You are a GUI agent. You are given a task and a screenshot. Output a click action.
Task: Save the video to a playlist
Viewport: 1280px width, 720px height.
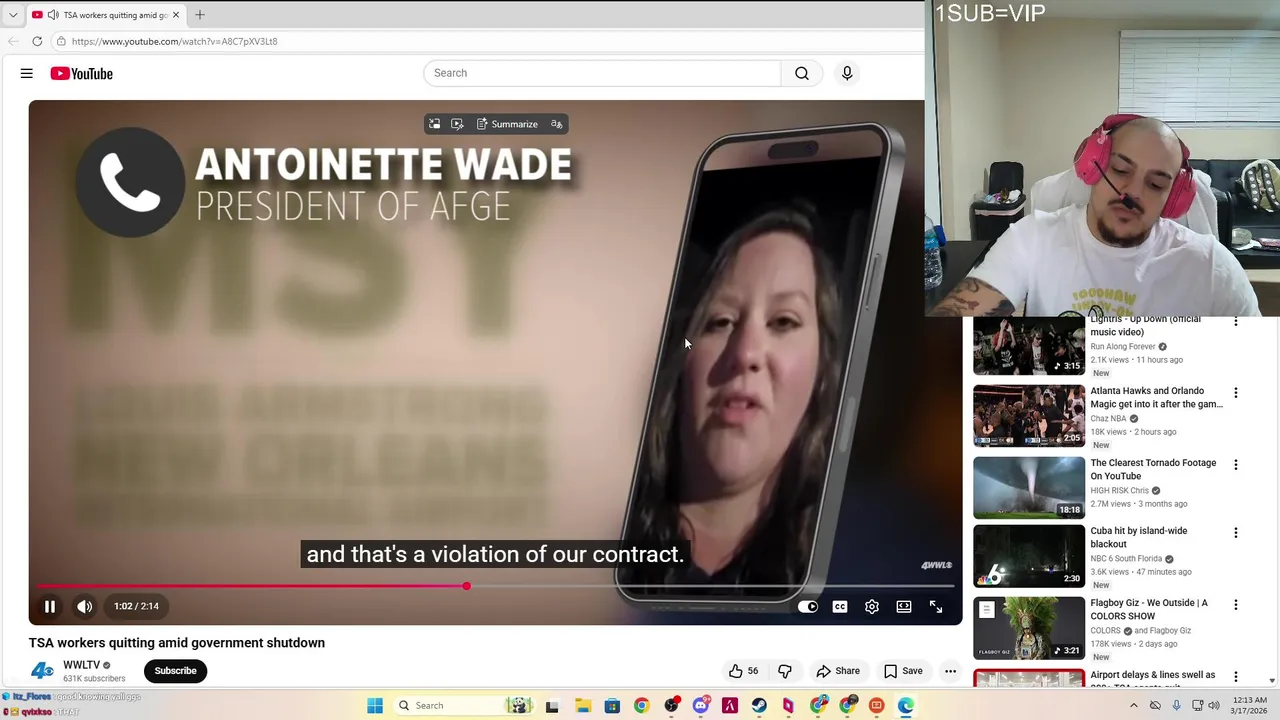click(903, 671)
